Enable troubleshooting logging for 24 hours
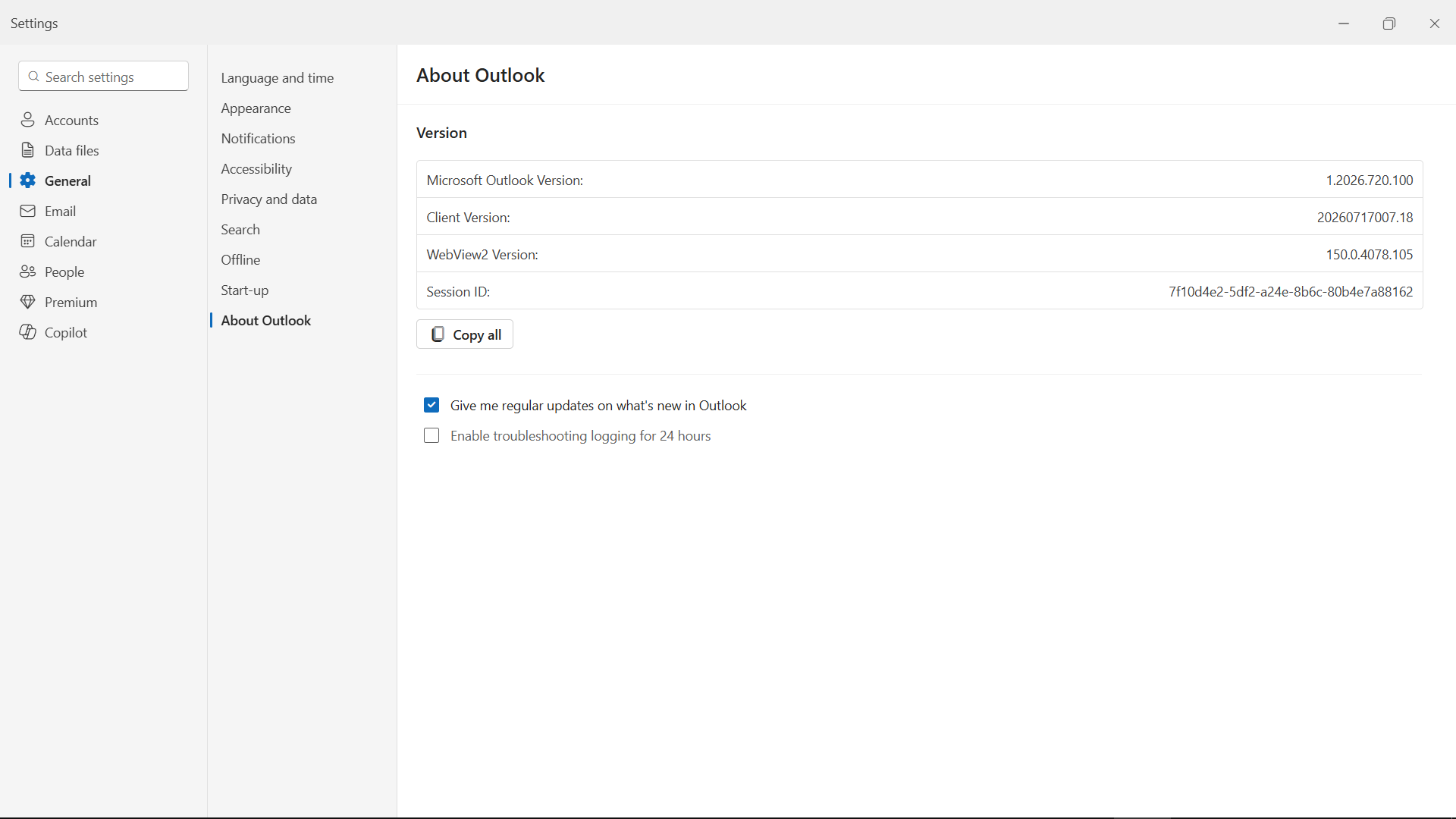The width and height of the screenshot is (1456, 819). (x=431, y=435)
